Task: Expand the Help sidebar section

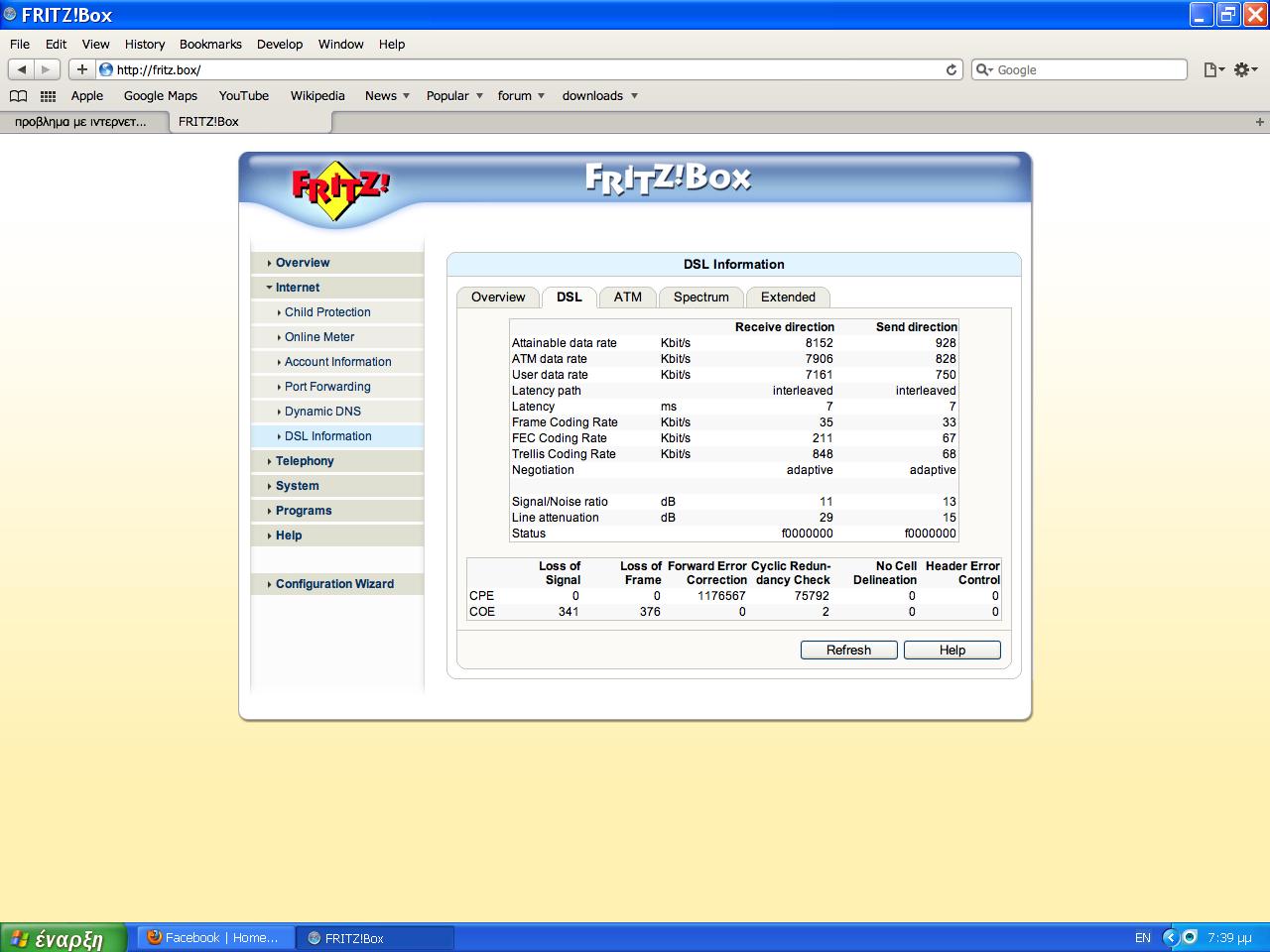Action: (337, 535)
